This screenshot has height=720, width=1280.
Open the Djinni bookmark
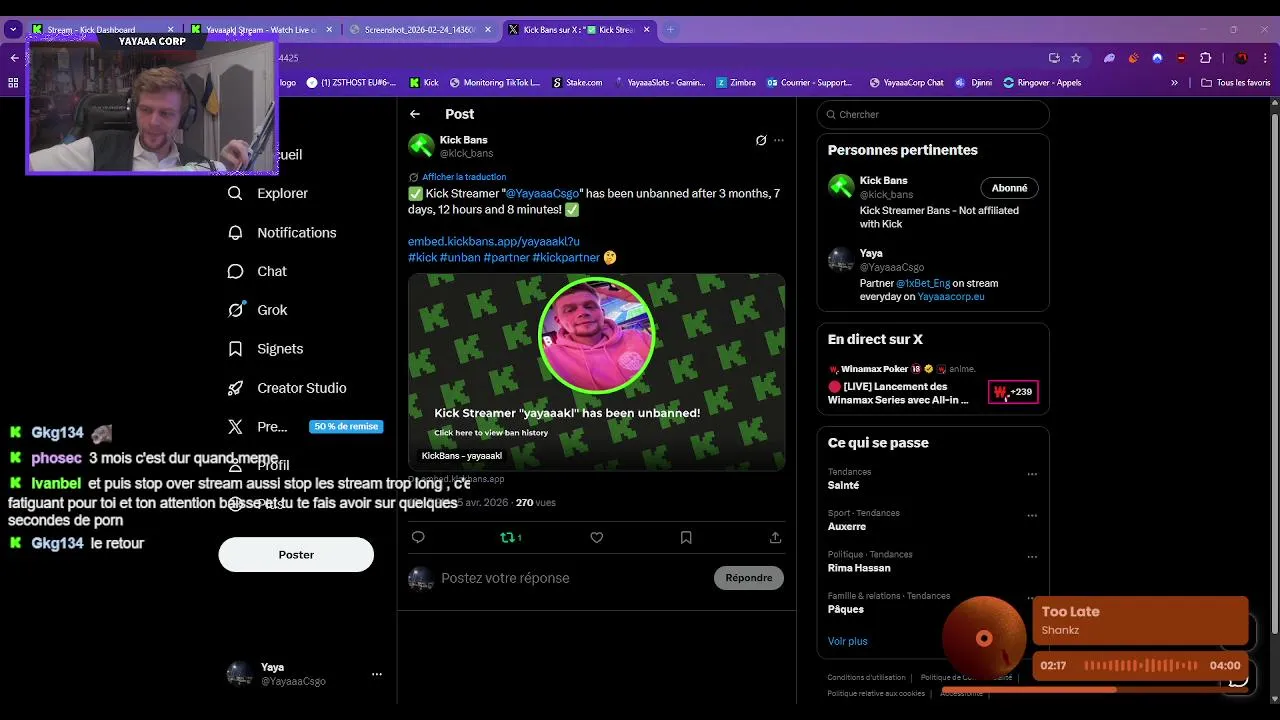pyautogui.click(x=974, y=83)
